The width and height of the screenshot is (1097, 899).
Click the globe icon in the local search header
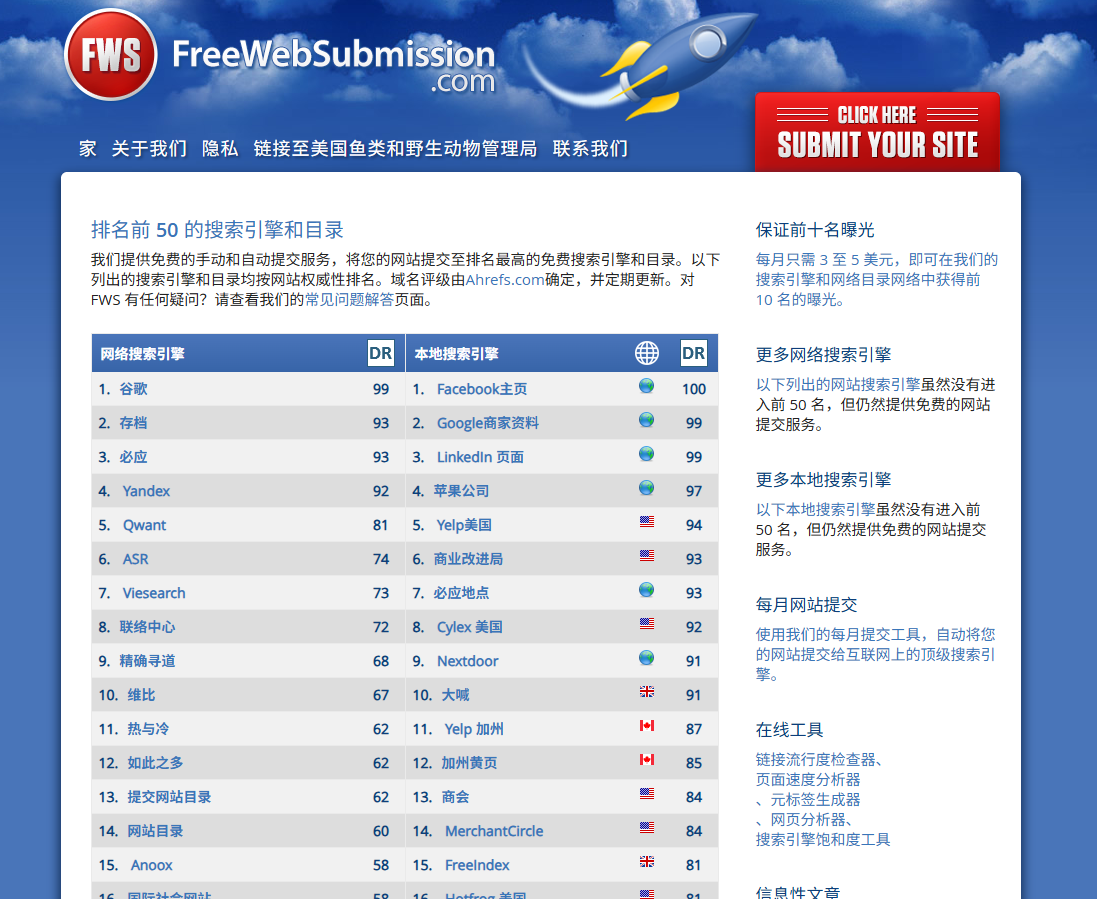(x=646, y=353)
